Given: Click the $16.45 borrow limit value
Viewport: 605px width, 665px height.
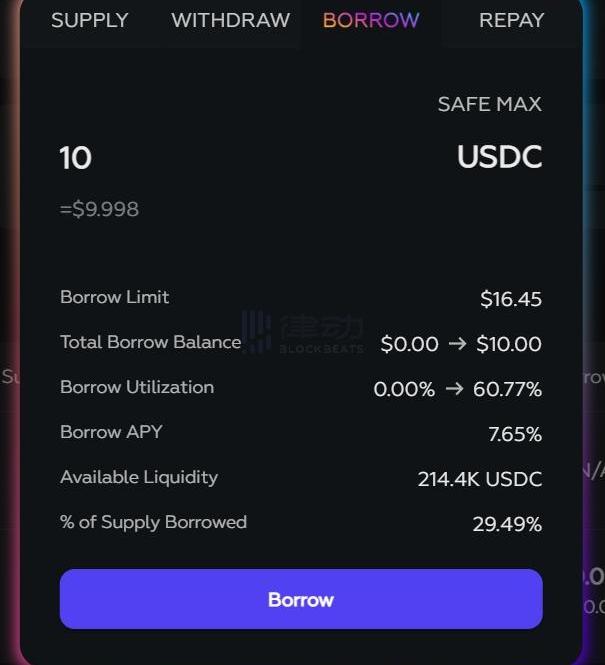Looking at the screenshot, I should tap(510, 299).
